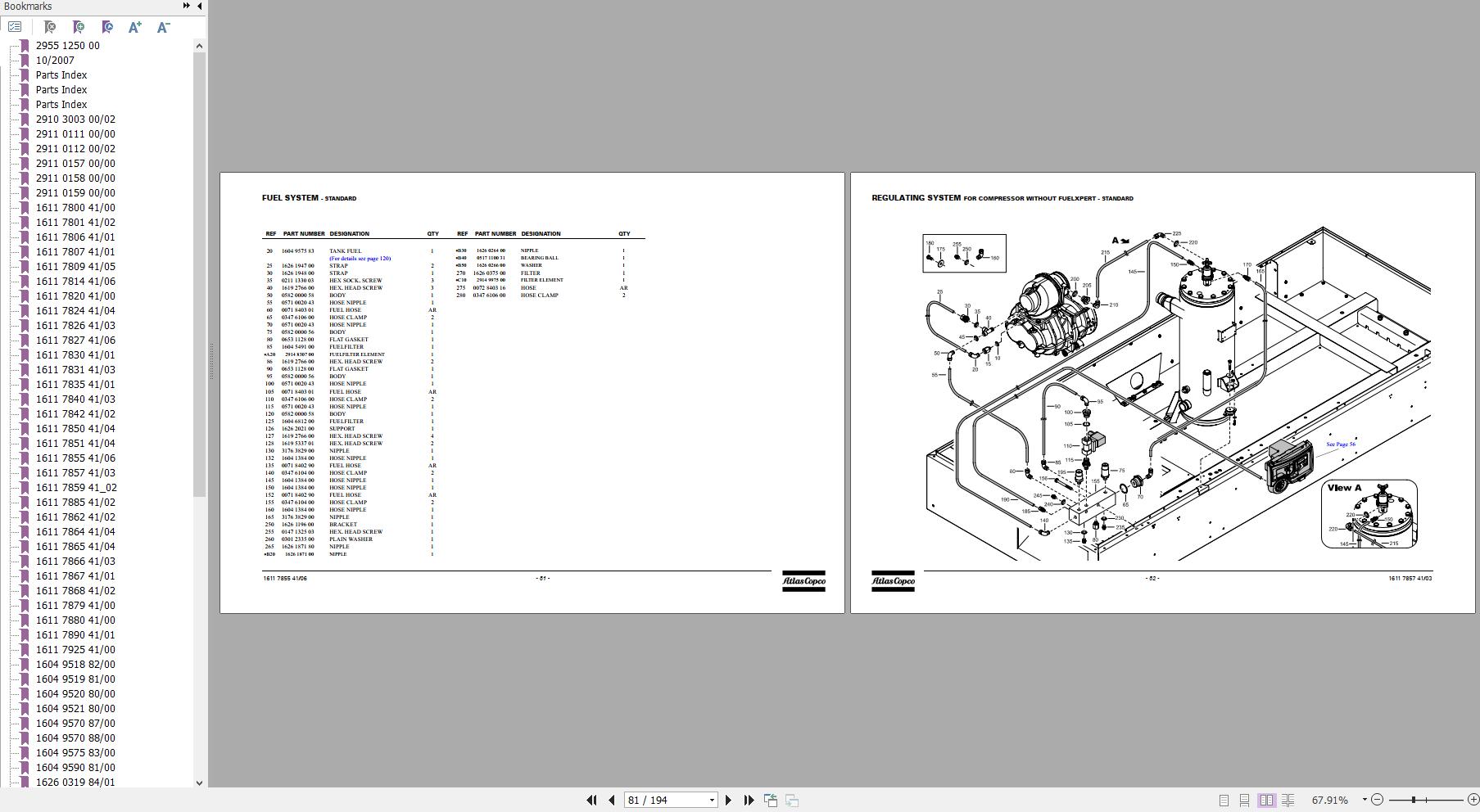Screen dimensions: 1480x812
Task: Open bookmark 1611 7925 41/00
Action: coord(75,650)
